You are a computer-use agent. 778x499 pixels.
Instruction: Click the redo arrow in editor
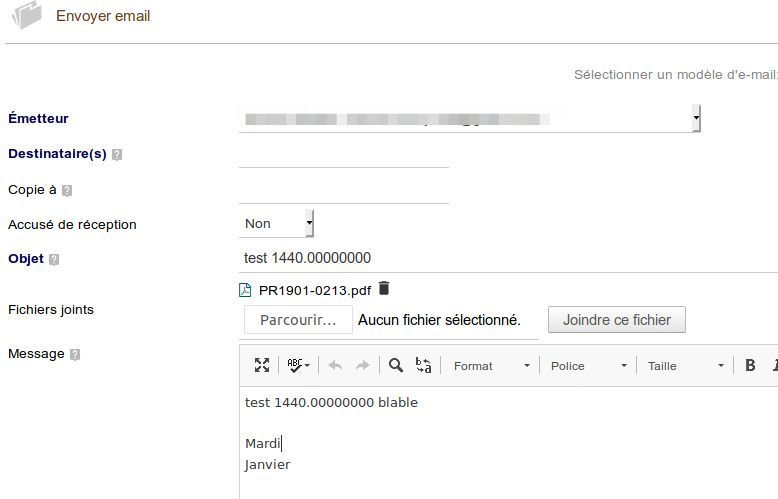(x=362, y=366)
